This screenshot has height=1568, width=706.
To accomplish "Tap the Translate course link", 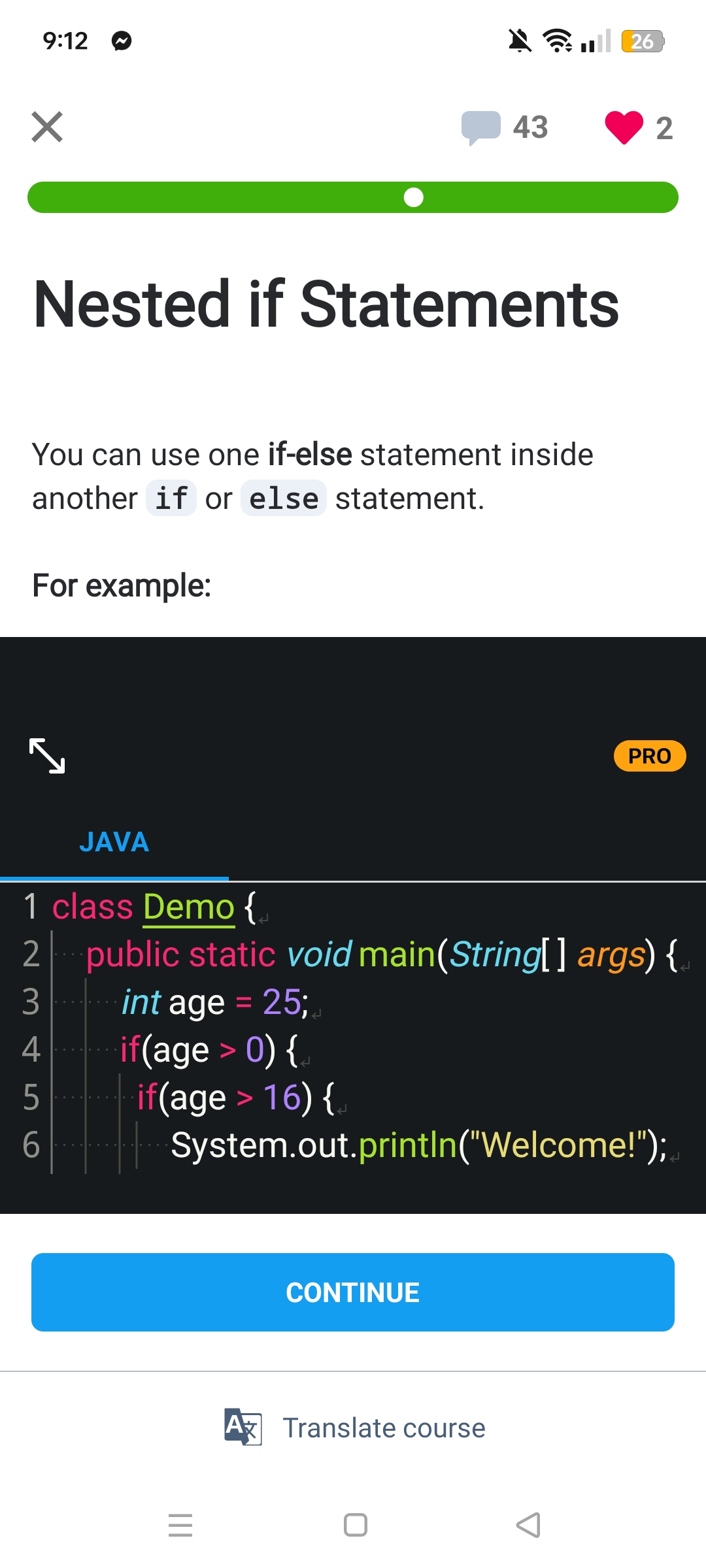I will pos(384,1428).
